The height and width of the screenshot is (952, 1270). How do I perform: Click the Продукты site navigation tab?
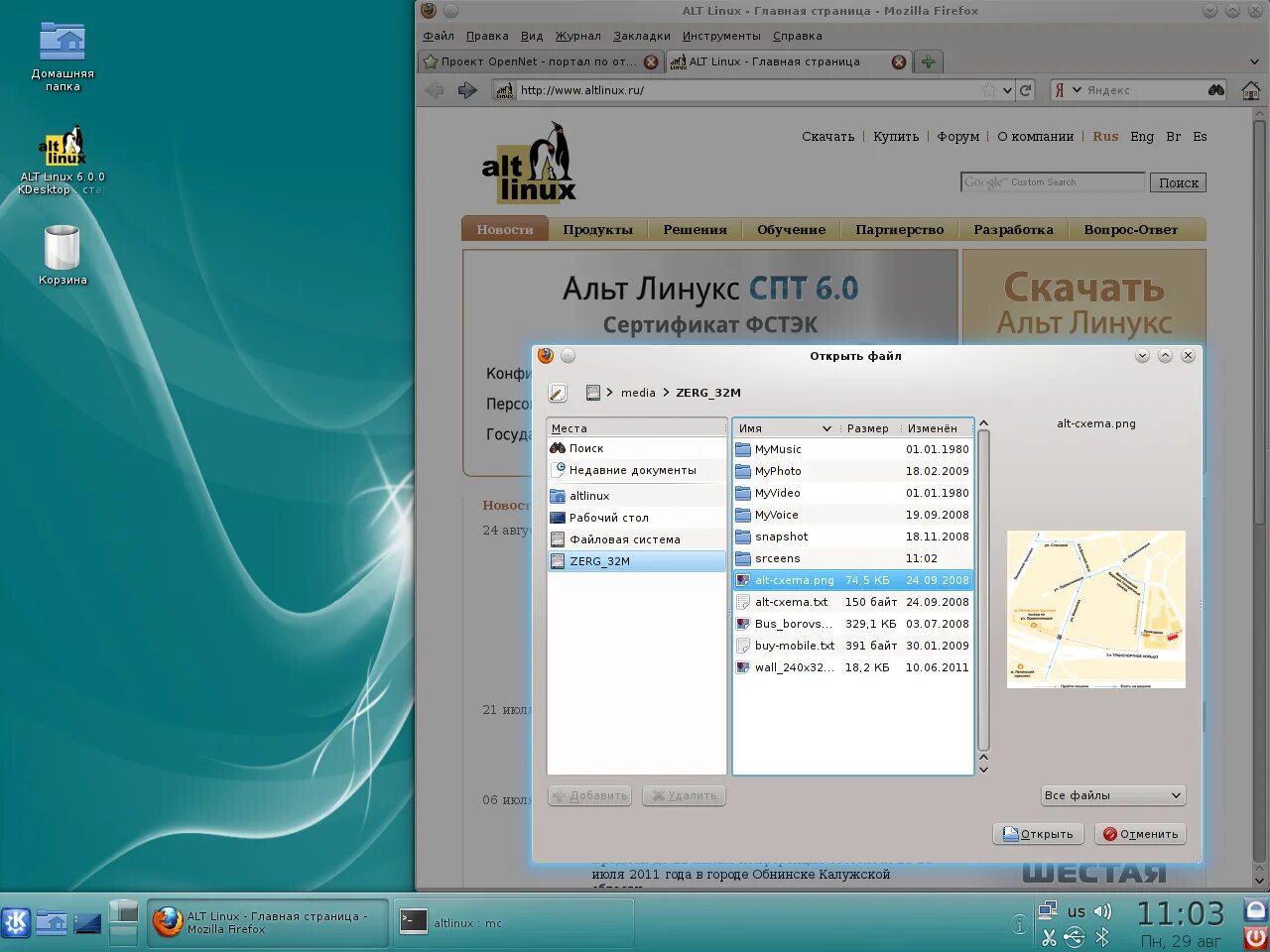597,229
